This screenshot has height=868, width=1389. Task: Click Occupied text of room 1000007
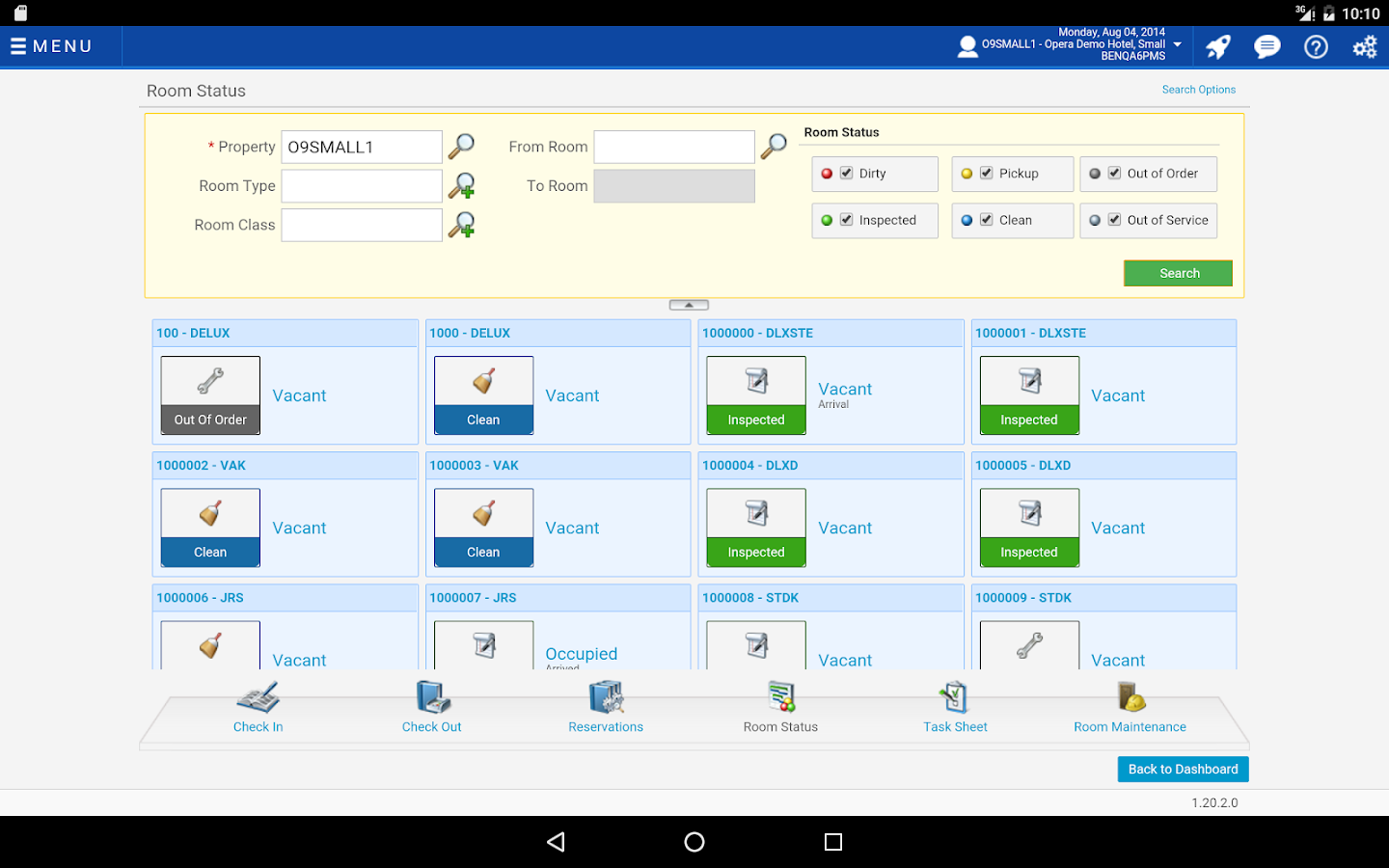(x=581, y=654)
